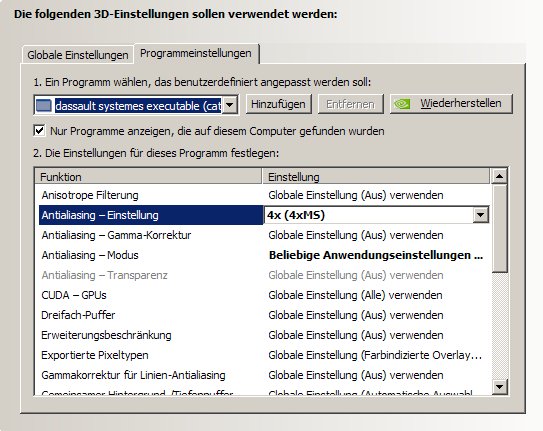The height and width of the screenshot is (431, 543).
Task: Click the Wiederherstellen button
Action: [451, 104]
